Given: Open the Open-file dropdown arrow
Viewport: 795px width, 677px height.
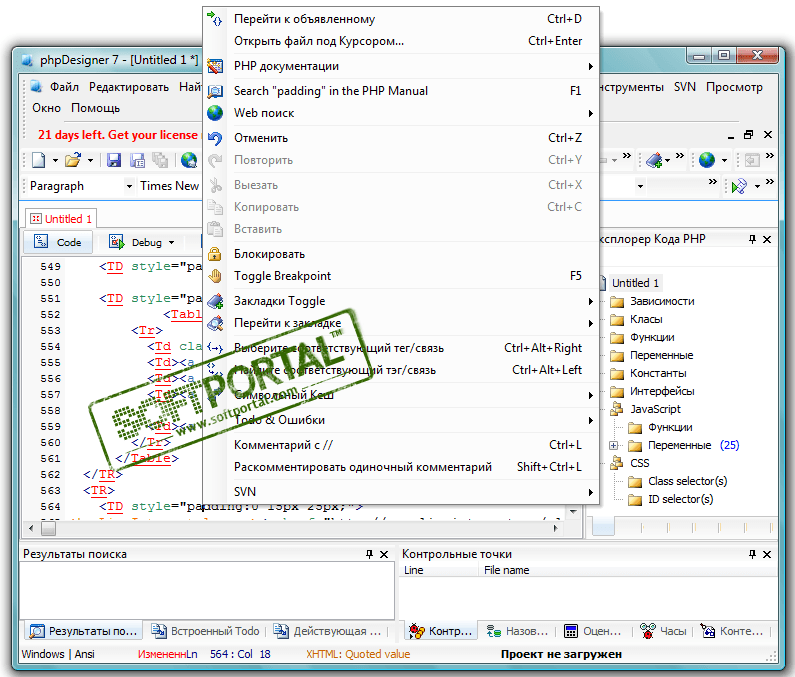Looking at the screenshot, I should (90, 161).
